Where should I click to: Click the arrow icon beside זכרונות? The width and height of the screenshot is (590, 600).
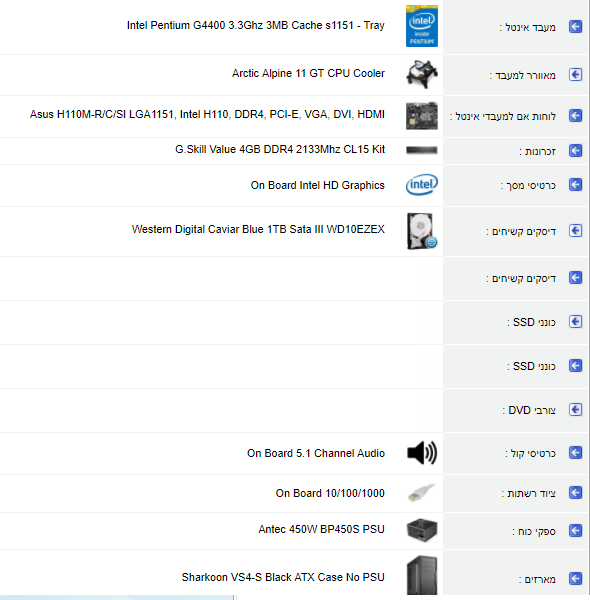pos(575,150)
